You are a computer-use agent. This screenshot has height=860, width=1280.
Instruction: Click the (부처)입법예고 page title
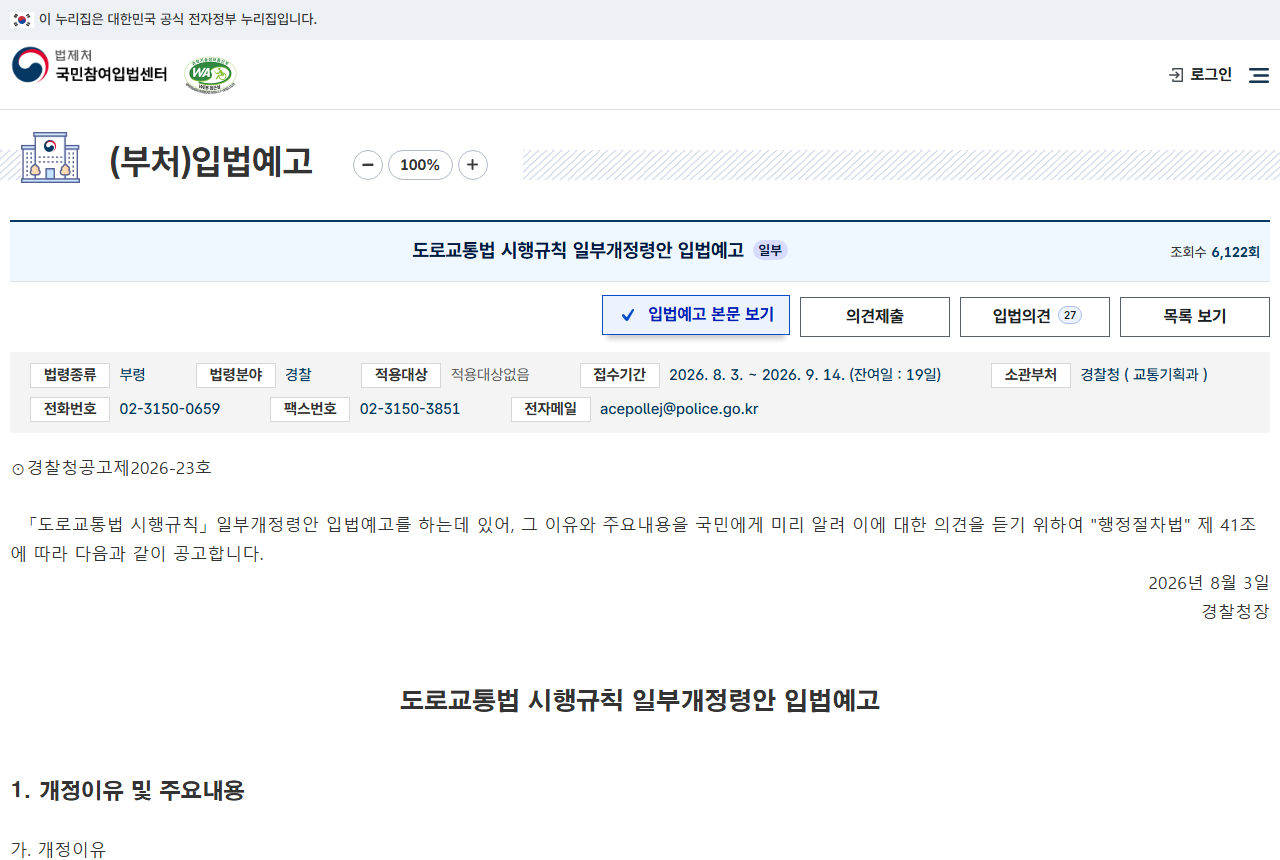[x=211, y=161]
